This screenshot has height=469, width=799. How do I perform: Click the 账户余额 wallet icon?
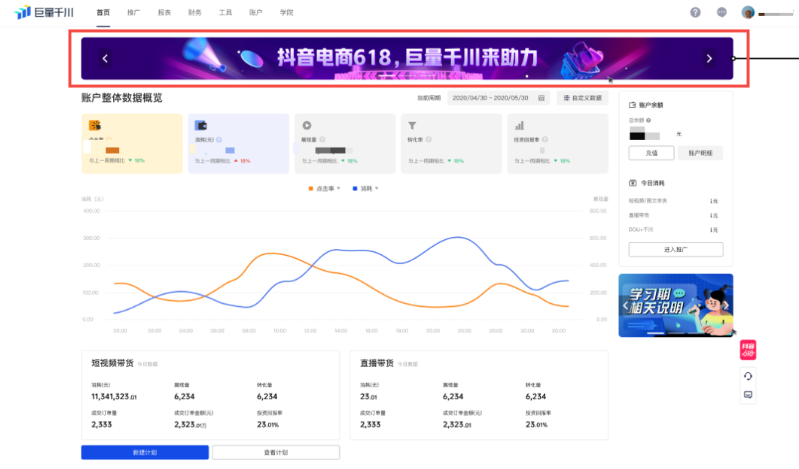pyautogui.click(x=632, y=105)
